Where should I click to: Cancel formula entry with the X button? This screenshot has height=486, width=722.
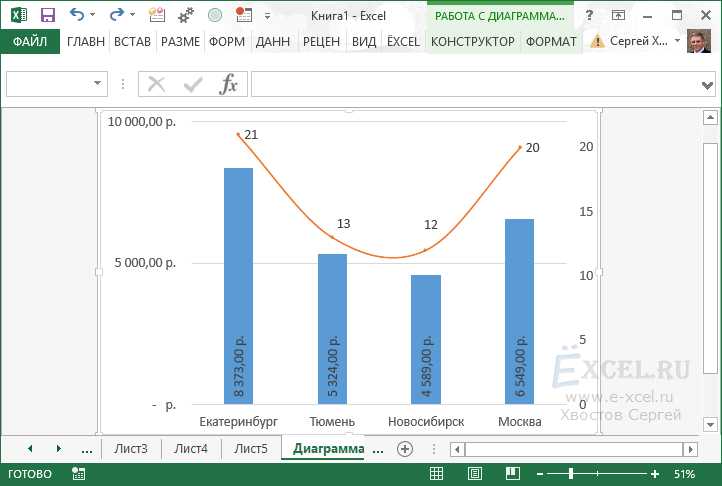[157, 84]
